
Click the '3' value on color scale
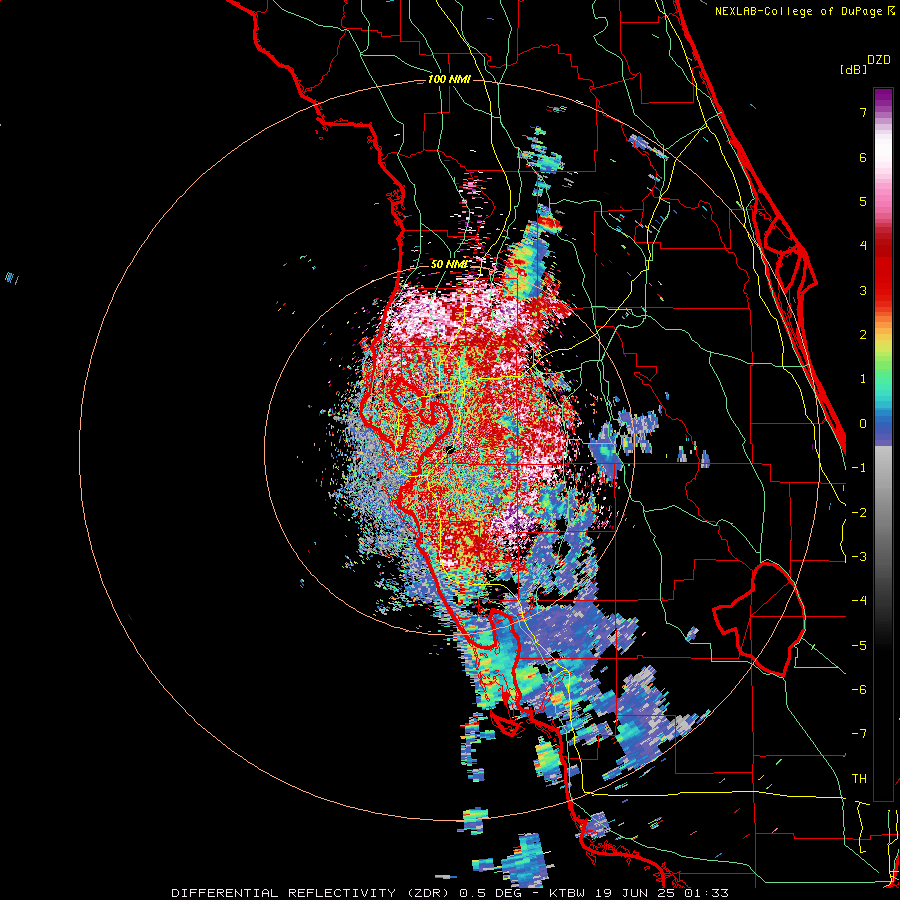(x=863, y=290)
